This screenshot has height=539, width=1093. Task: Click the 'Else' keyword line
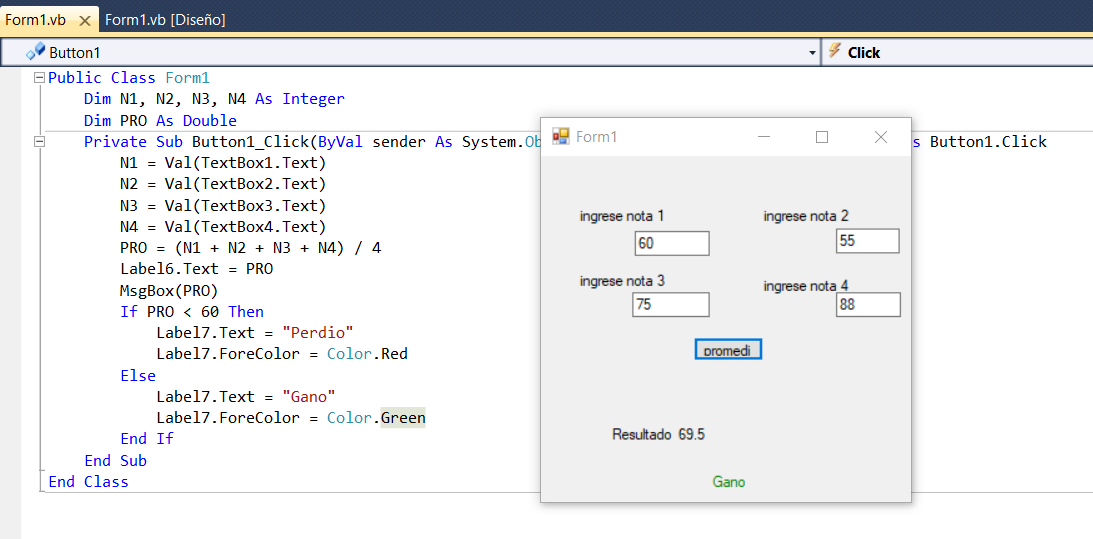point(137,376)
